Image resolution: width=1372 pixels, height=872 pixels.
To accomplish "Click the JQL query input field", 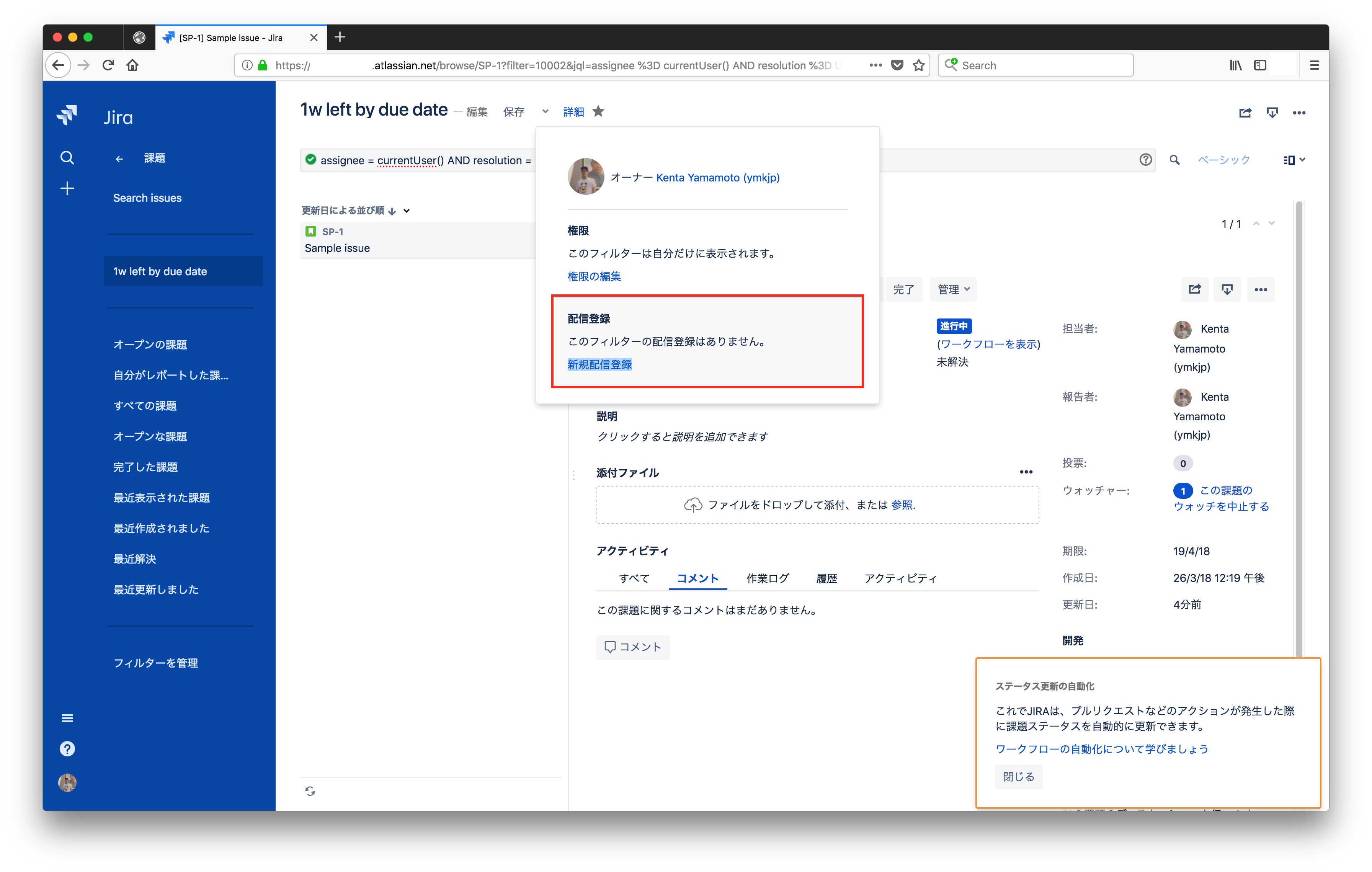I will point(421,161).
